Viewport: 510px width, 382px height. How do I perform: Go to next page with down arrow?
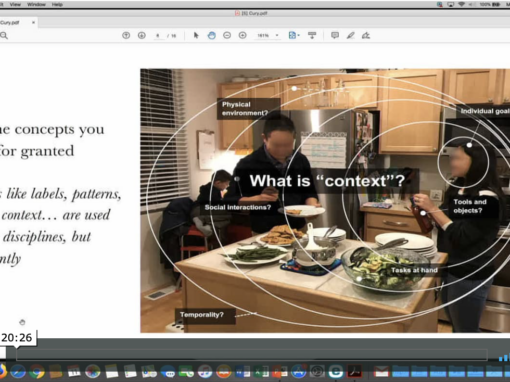[x=142, y=35]
